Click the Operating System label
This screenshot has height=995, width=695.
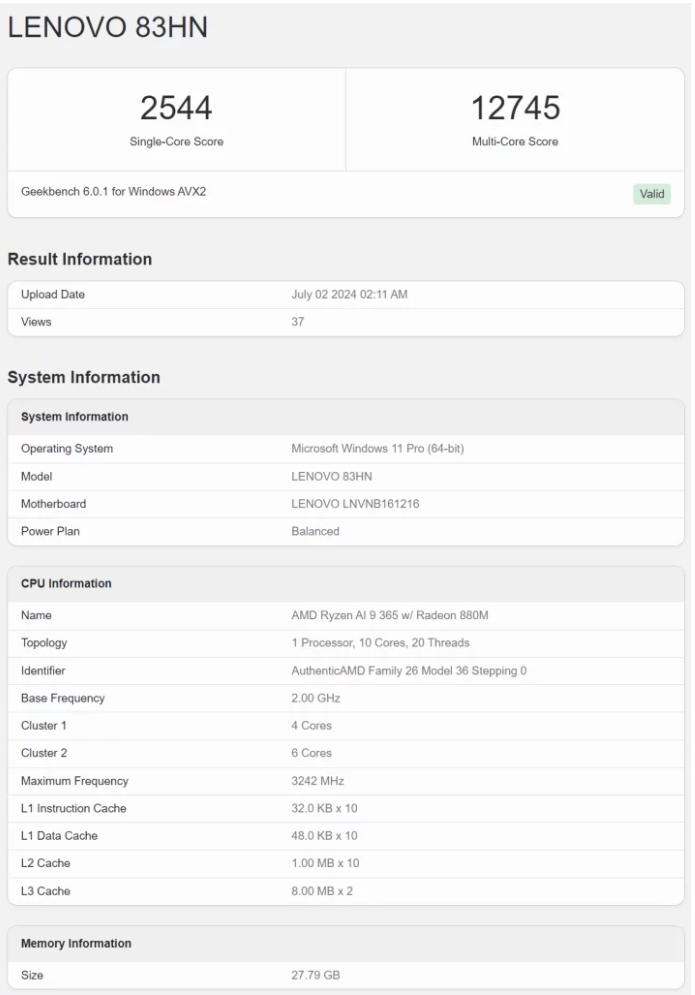coord(67,449)
